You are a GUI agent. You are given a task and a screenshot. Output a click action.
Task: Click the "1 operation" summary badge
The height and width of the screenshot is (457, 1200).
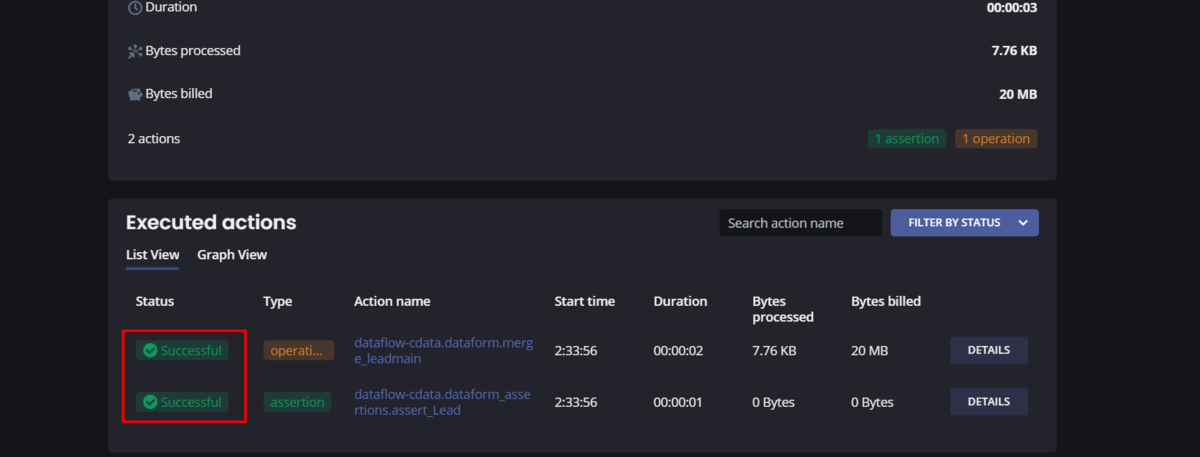pyautogui.click(x=995, y=139)
